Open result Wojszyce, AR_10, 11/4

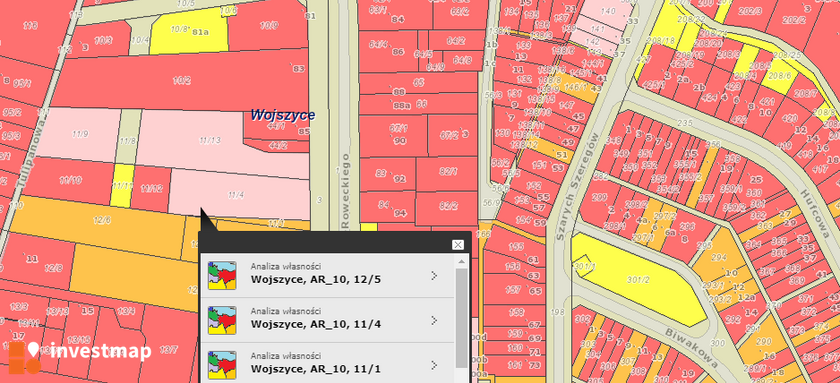[x=327, y=320]
